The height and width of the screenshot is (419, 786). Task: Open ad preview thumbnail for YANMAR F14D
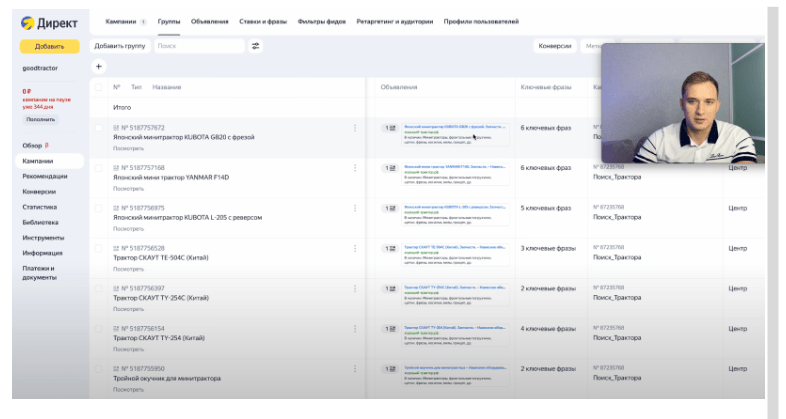coord(455,174)
